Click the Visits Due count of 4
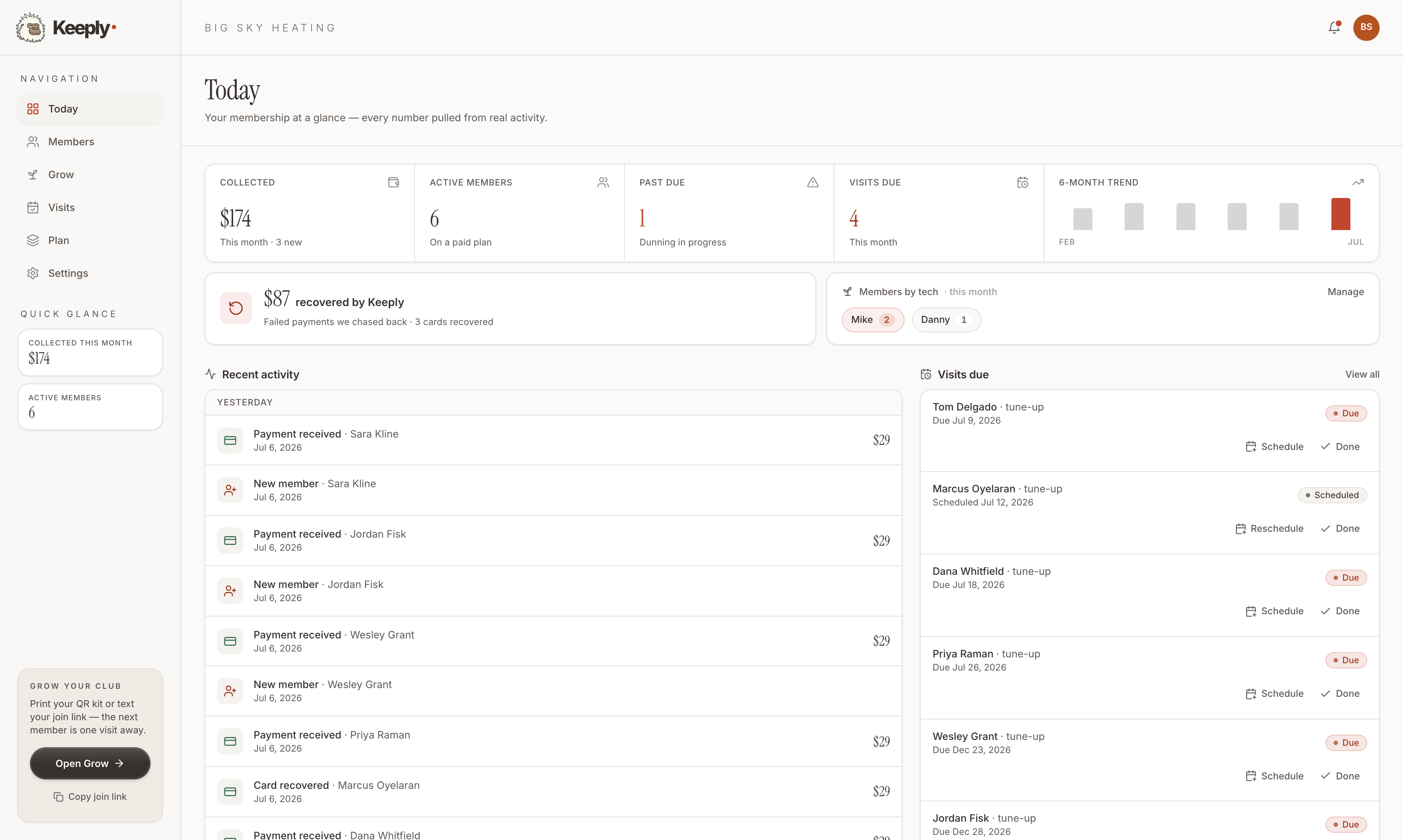This screenshot has width=1403, height=840. pos(854,218)
